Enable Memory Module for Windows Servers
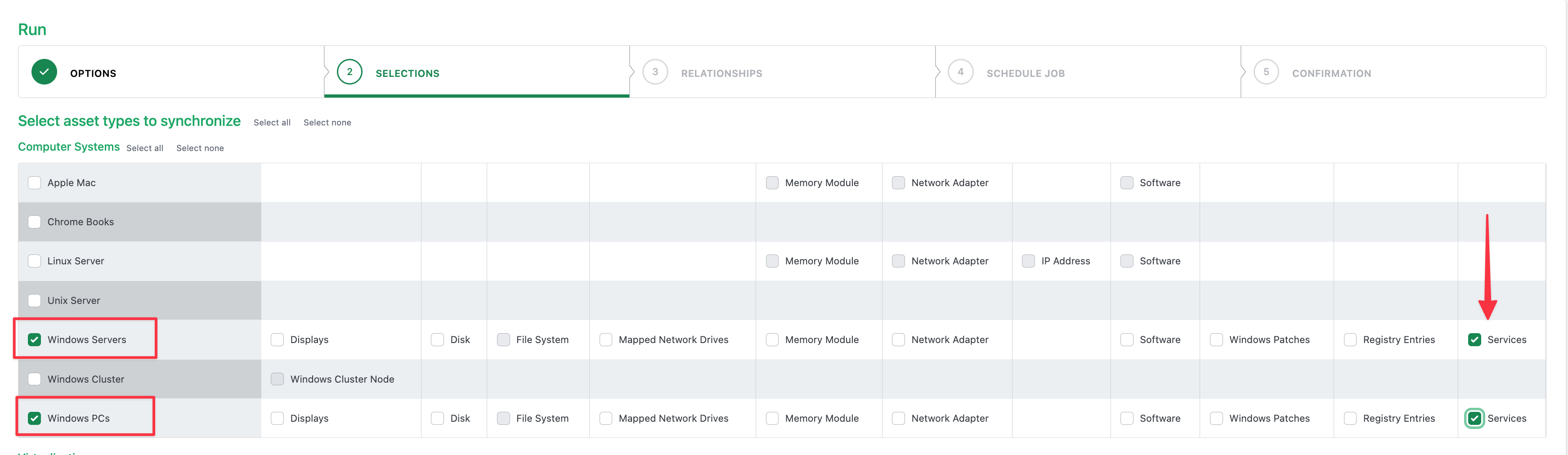 [x=772, y=339]
